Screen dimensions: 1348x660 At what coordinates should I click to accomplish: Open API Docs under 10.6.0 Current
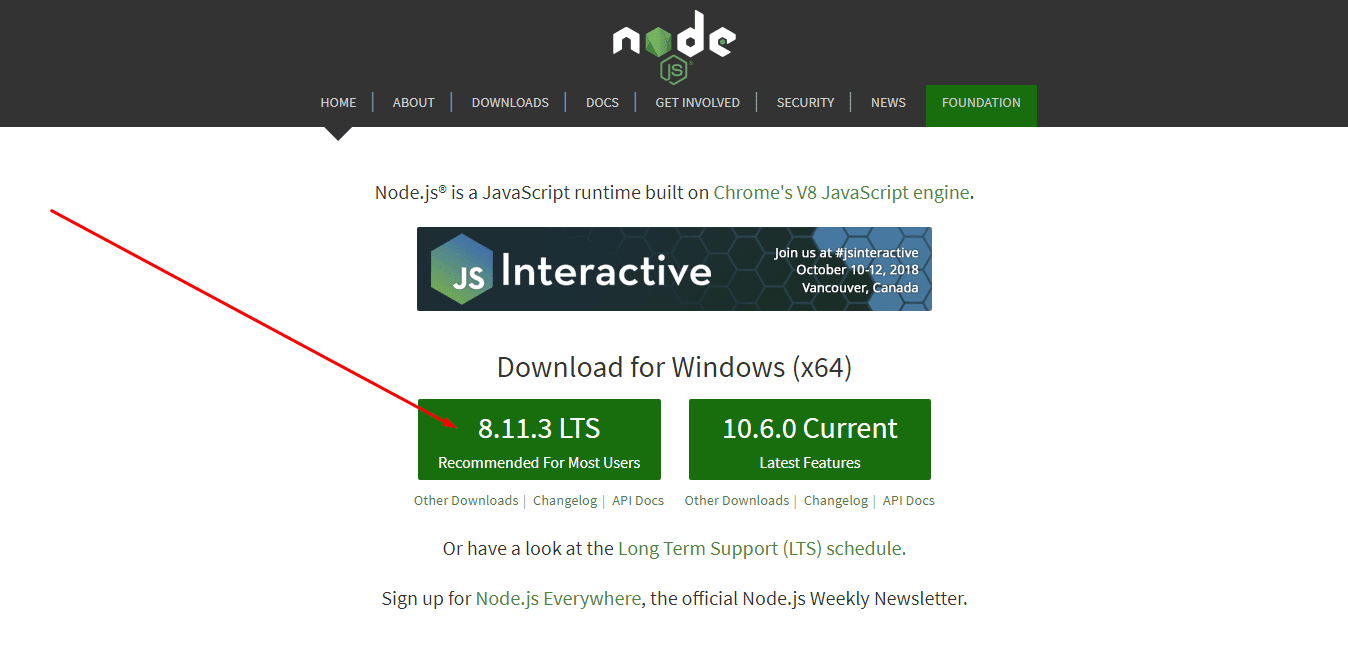point(909,500)
